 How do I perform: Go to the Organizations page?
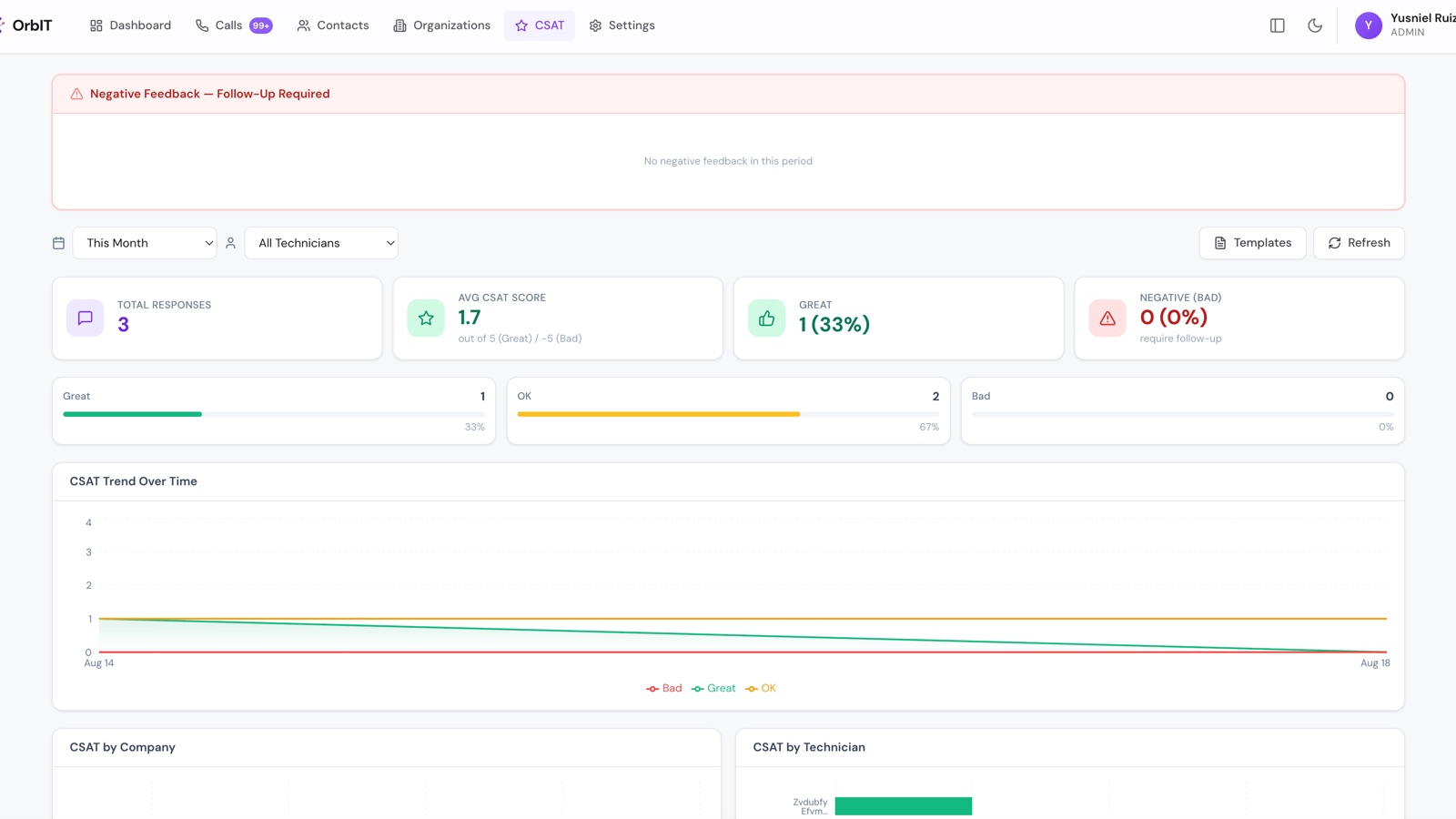441,25
